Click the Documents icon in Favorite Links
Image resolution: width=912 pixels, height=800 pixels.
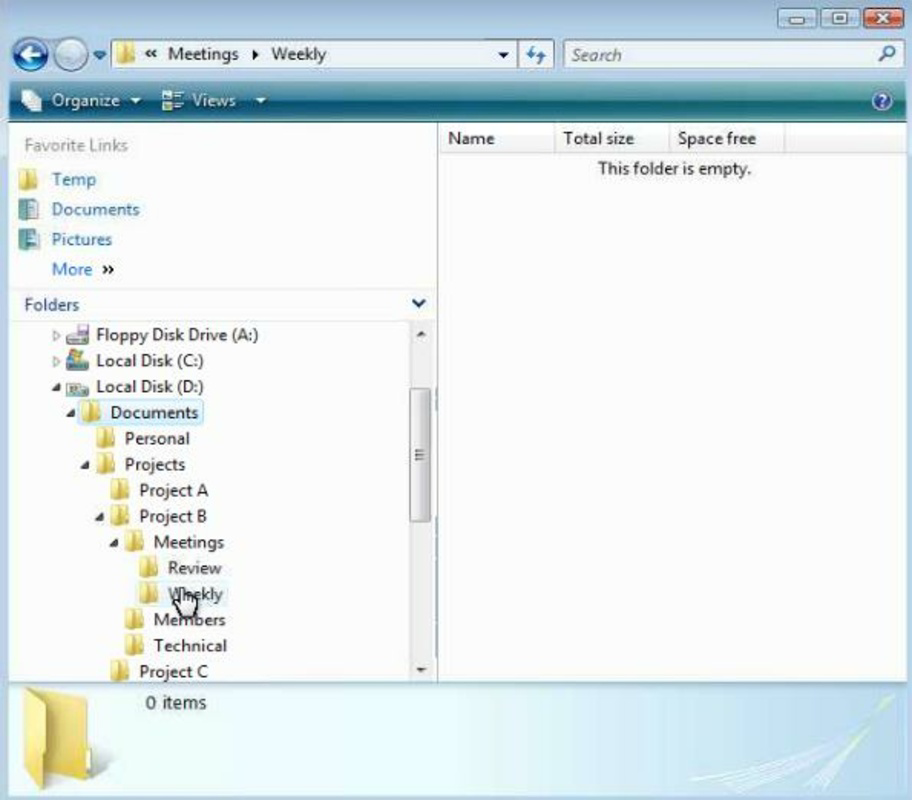28,209
